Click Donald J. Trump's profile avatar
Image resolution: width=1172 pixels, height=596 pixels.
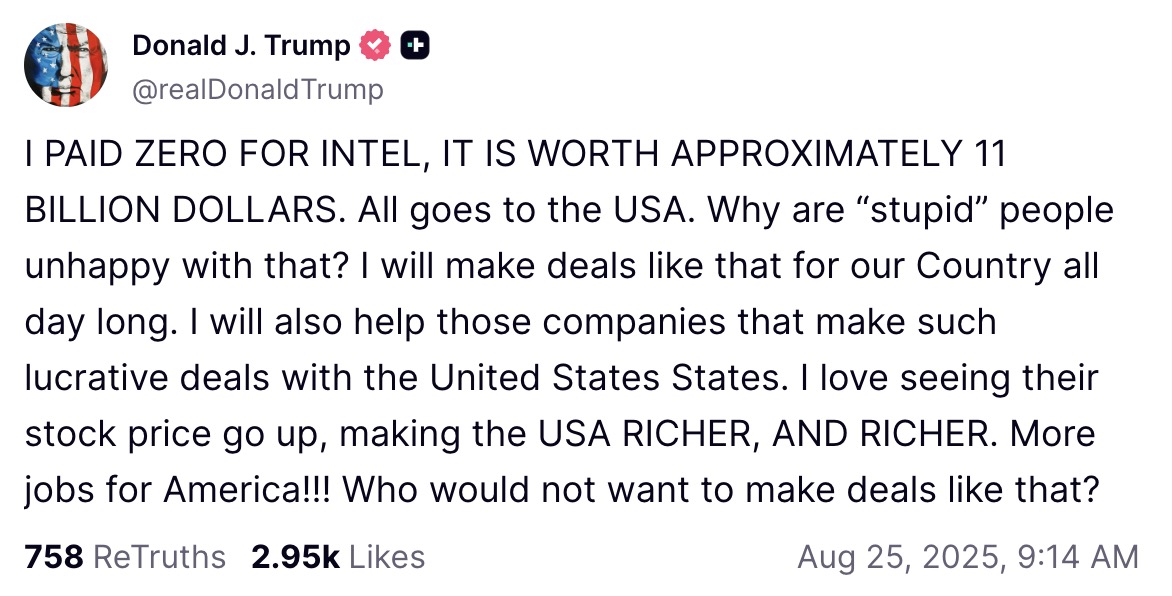click(x=67, y=65)
